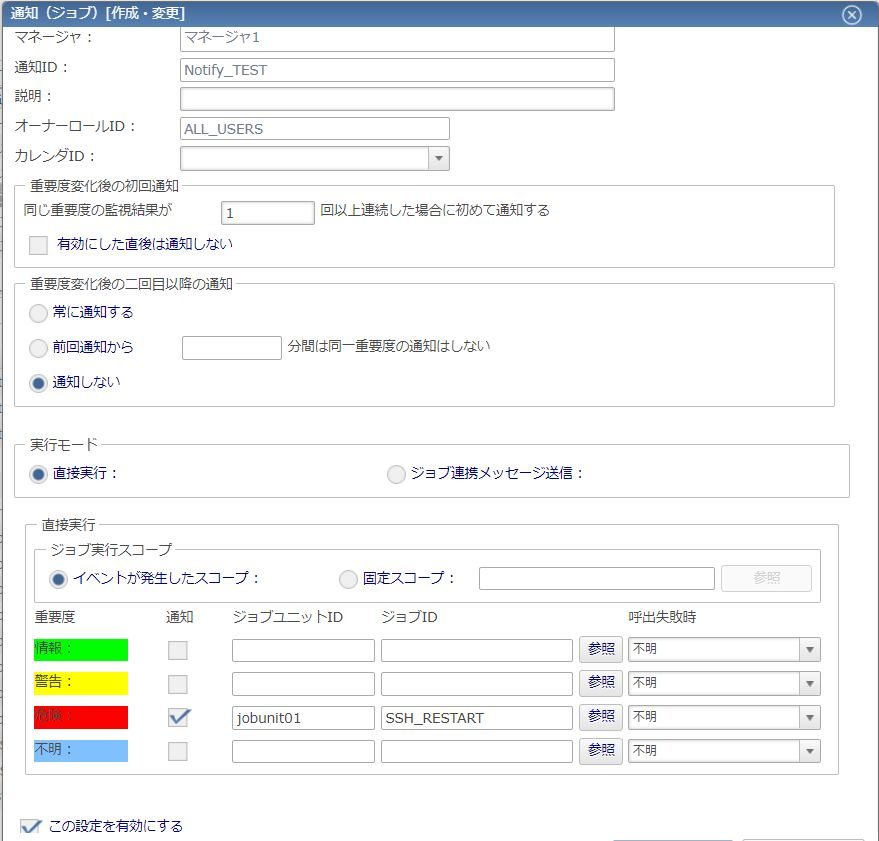Toggle この設定を有効にする checkbox
The height and width of the screenshot is (841, 879).
click(30, 826)
